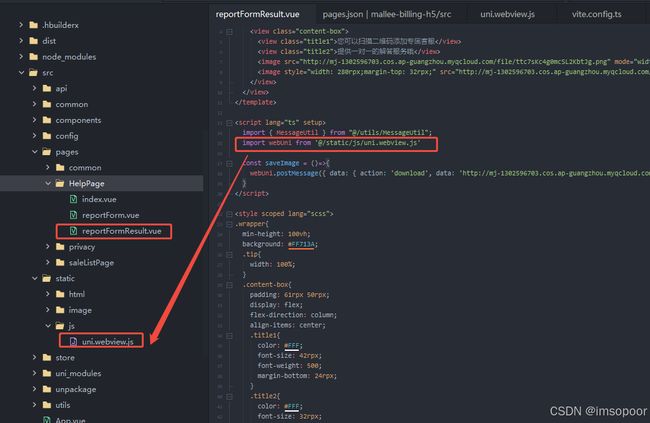Image resolution: width=650 pixels, height=423 pixels.
Task: Select the common folder under src
Action: click(x=72, y=104)
